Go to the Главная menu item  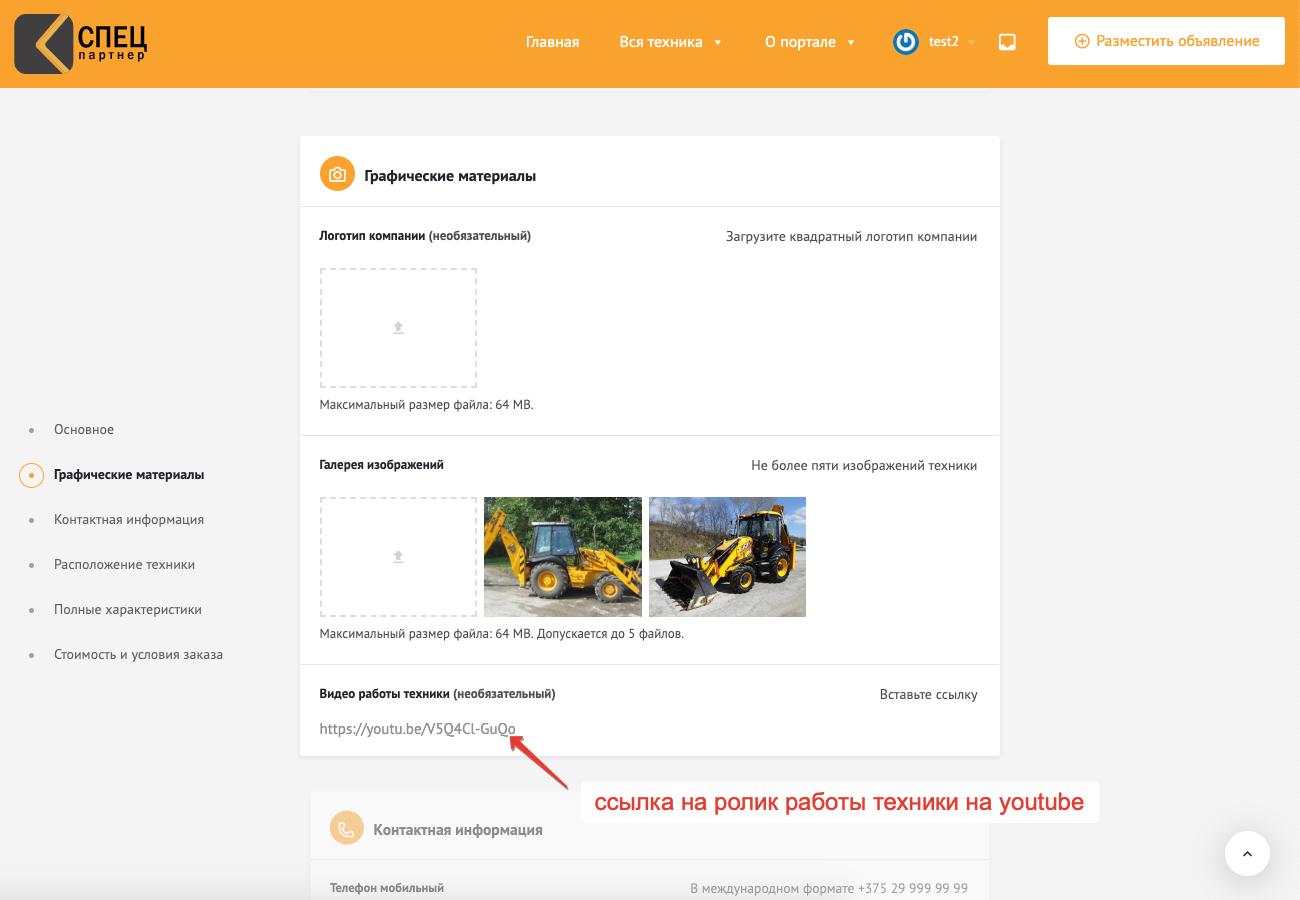coord(552,42)
